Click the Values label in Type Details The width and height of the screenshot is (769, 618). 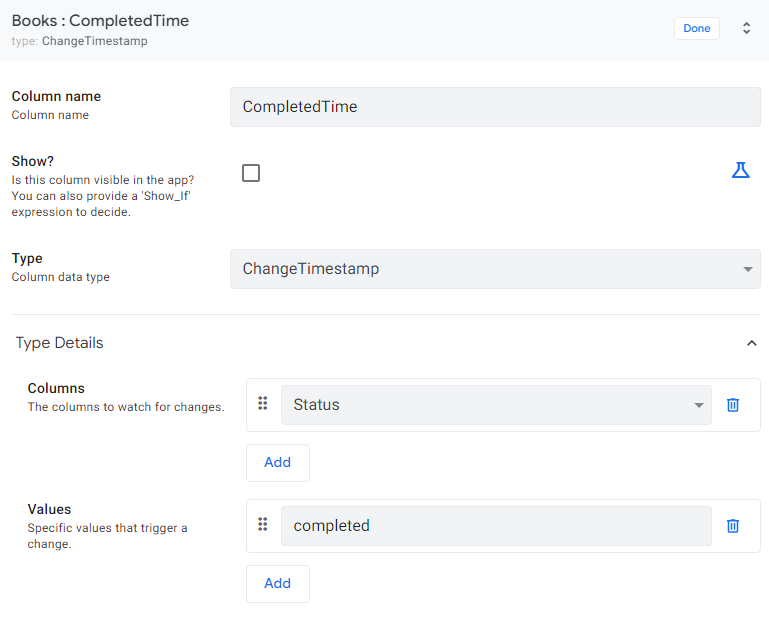pos(49,509)
